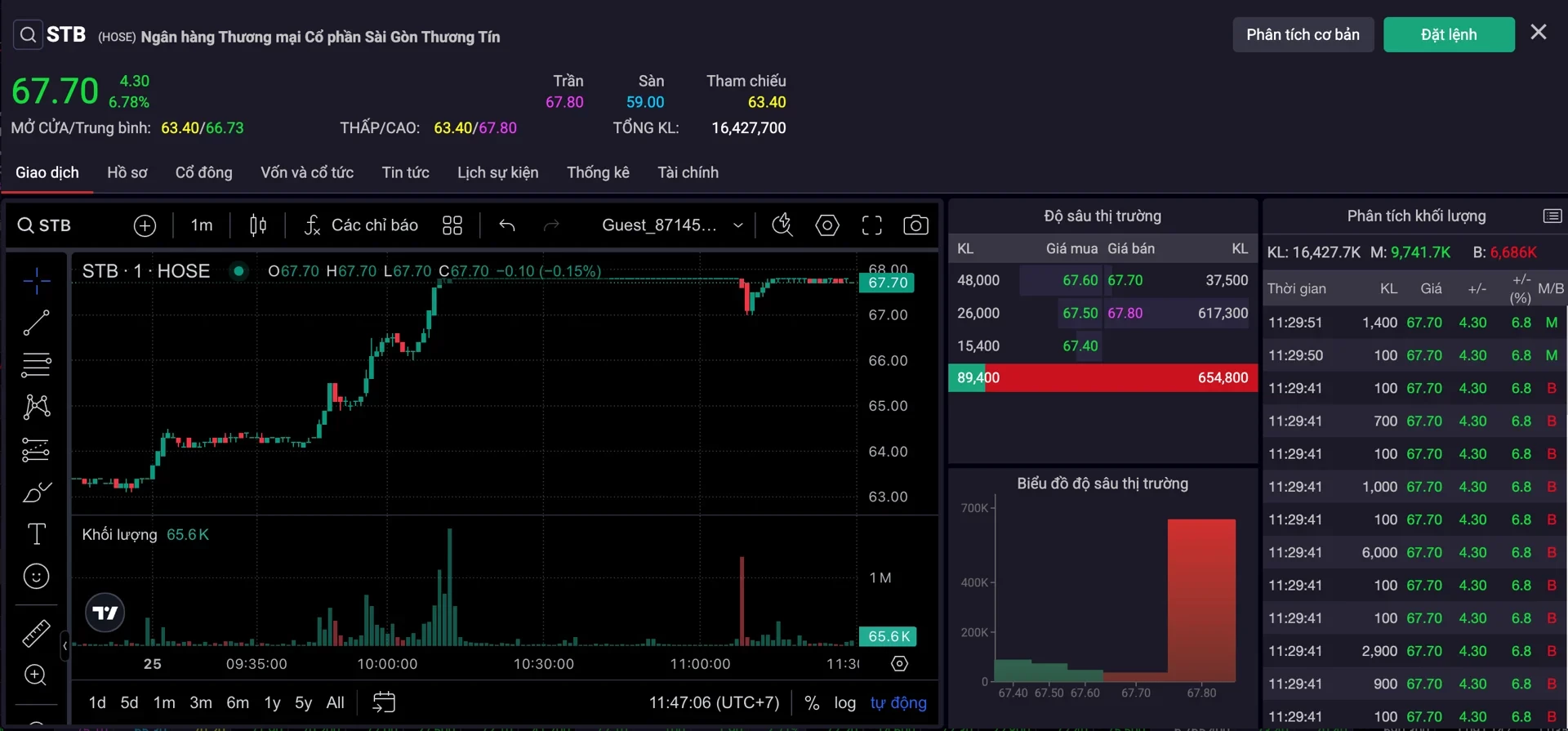Toggle log scale on price axis

pyautogui.click(x=844, y=702)
